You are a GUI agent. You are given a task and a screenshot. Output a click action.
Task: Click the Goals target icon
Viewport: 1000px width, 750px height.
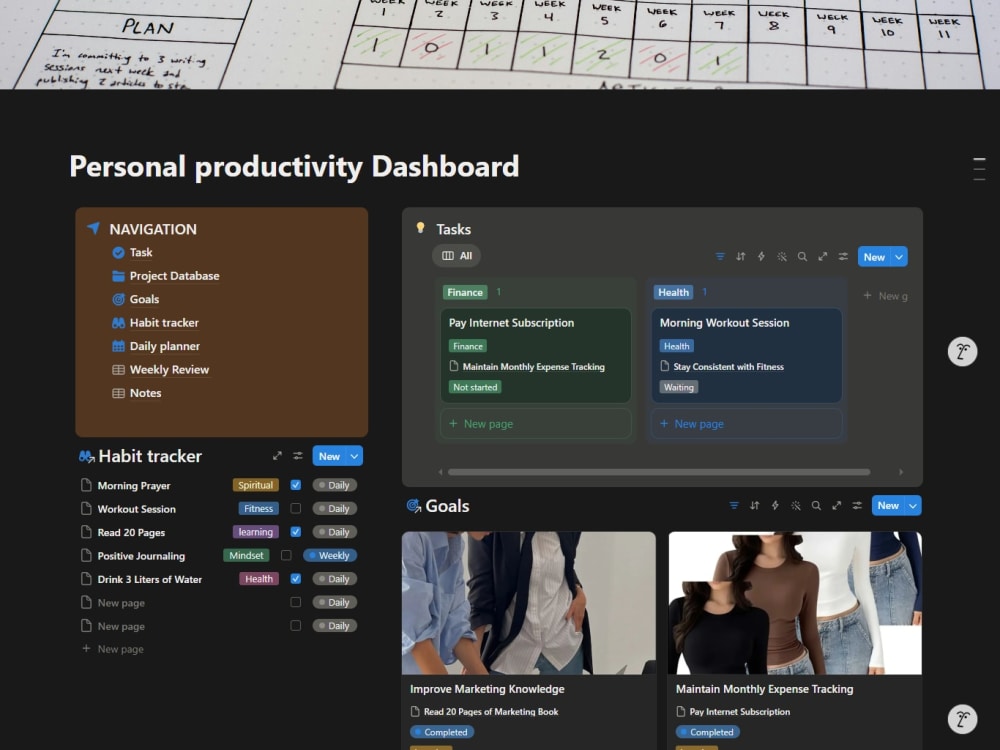(413, 506)
